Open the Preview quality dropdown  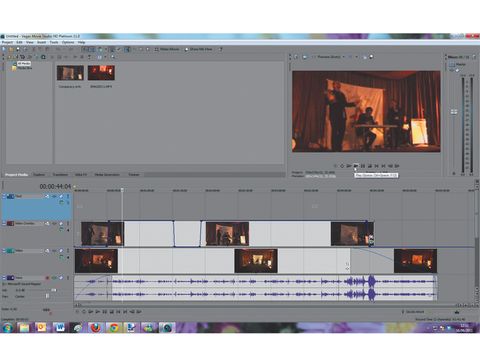(x=331, y=57)
